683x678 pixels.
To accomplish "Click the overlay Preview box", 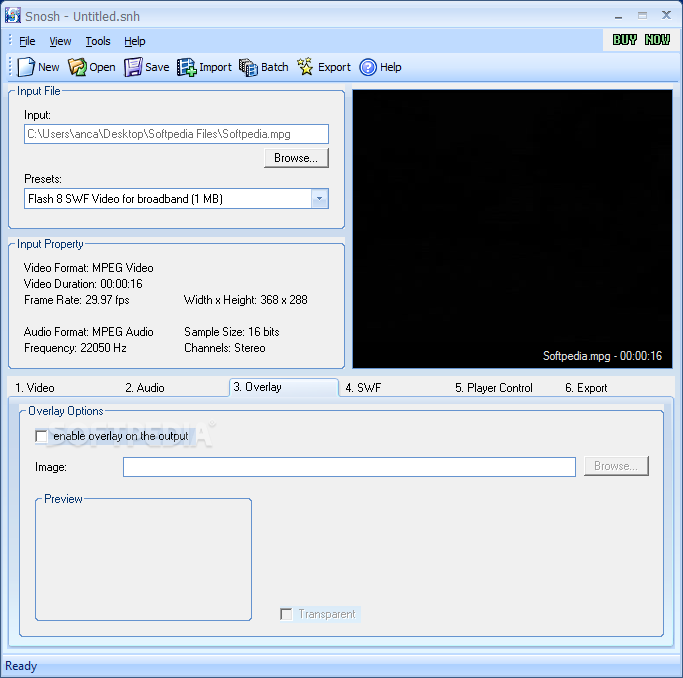I will [143, 560].
